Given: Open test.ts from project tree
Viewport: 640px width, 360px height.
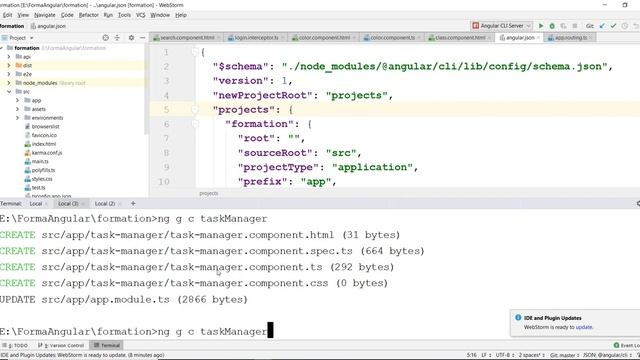Looking at the screenshot, I should 38,188.
